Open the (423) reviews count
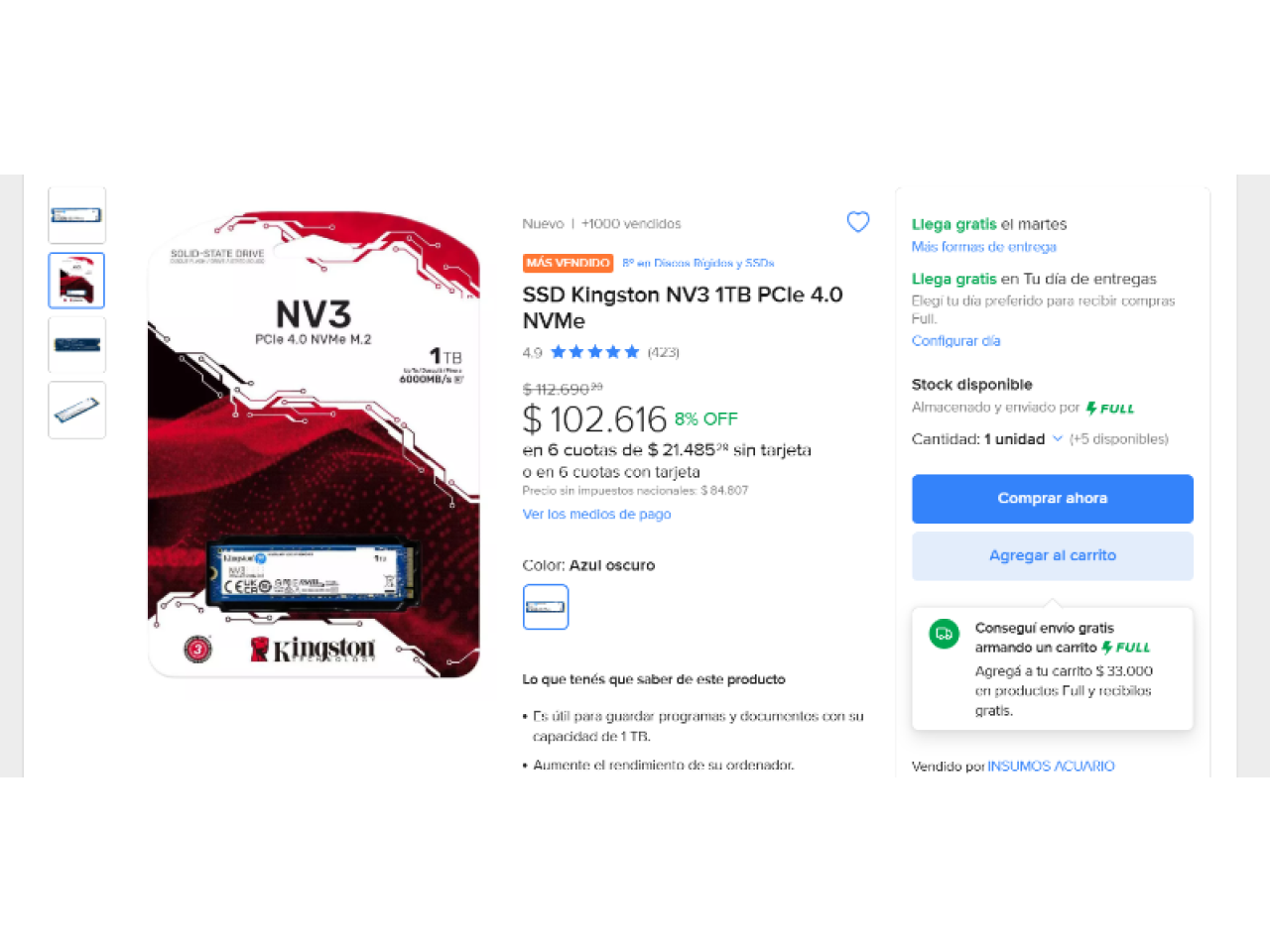The image size is (1270, 952). (663, 352)
